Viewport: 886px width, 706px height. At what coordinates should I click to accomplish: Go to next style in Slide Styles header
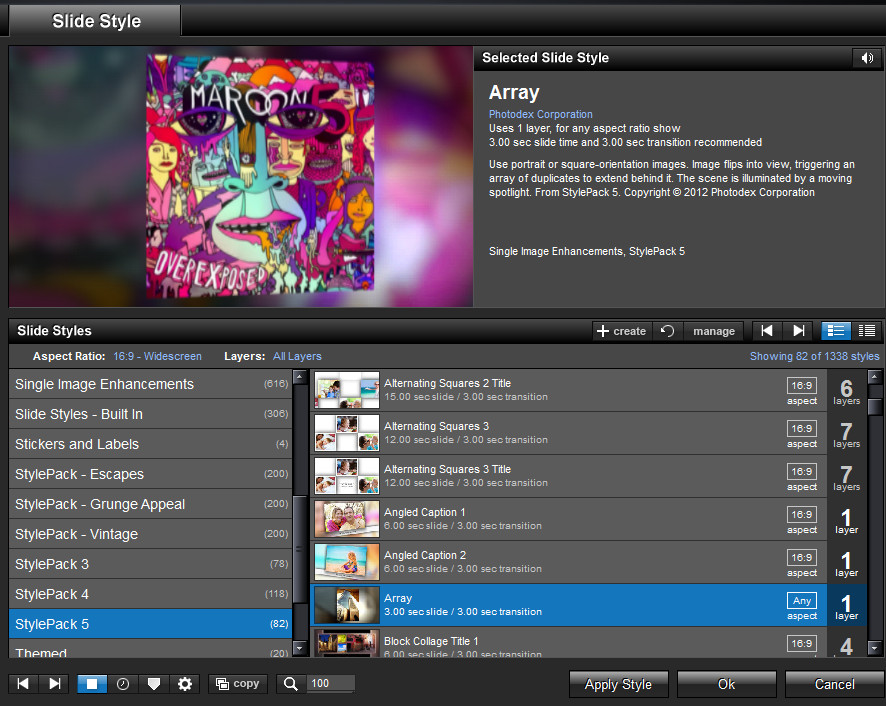[x=798, y=331]
